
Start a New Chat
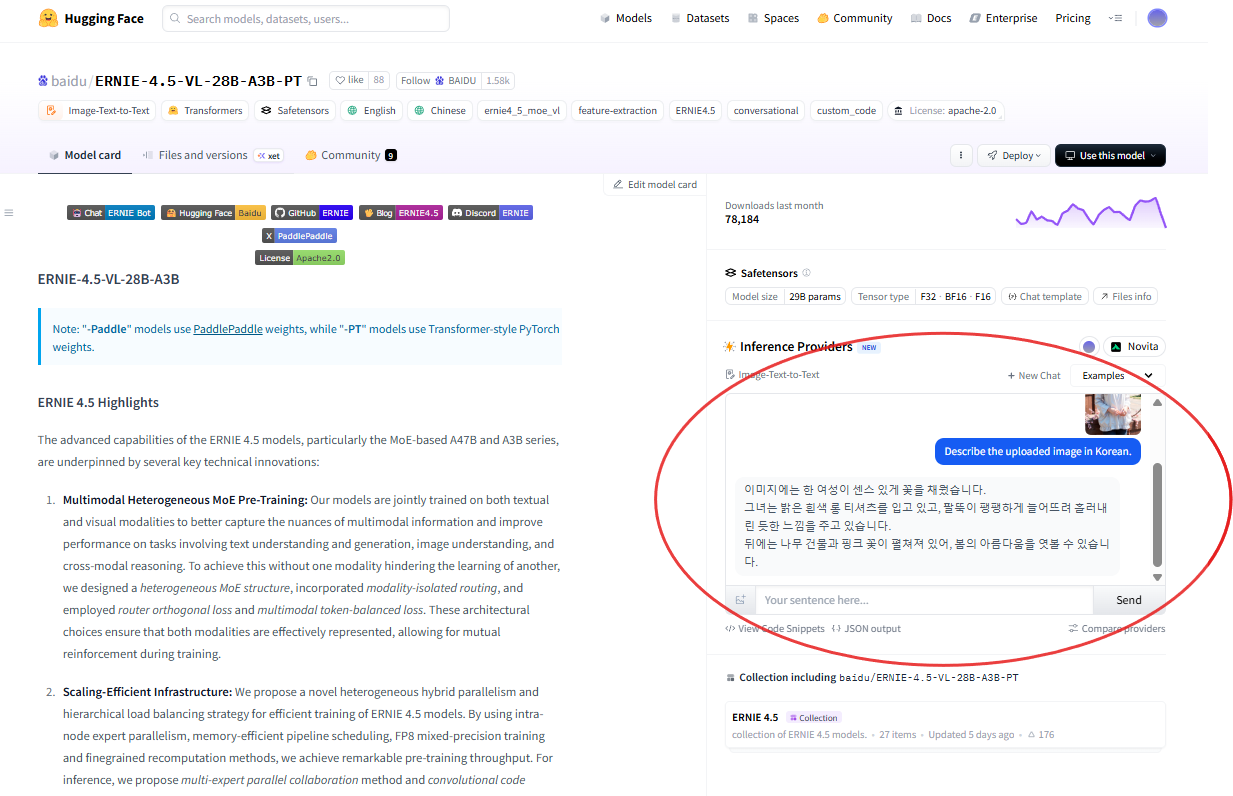coord(1034,376)
